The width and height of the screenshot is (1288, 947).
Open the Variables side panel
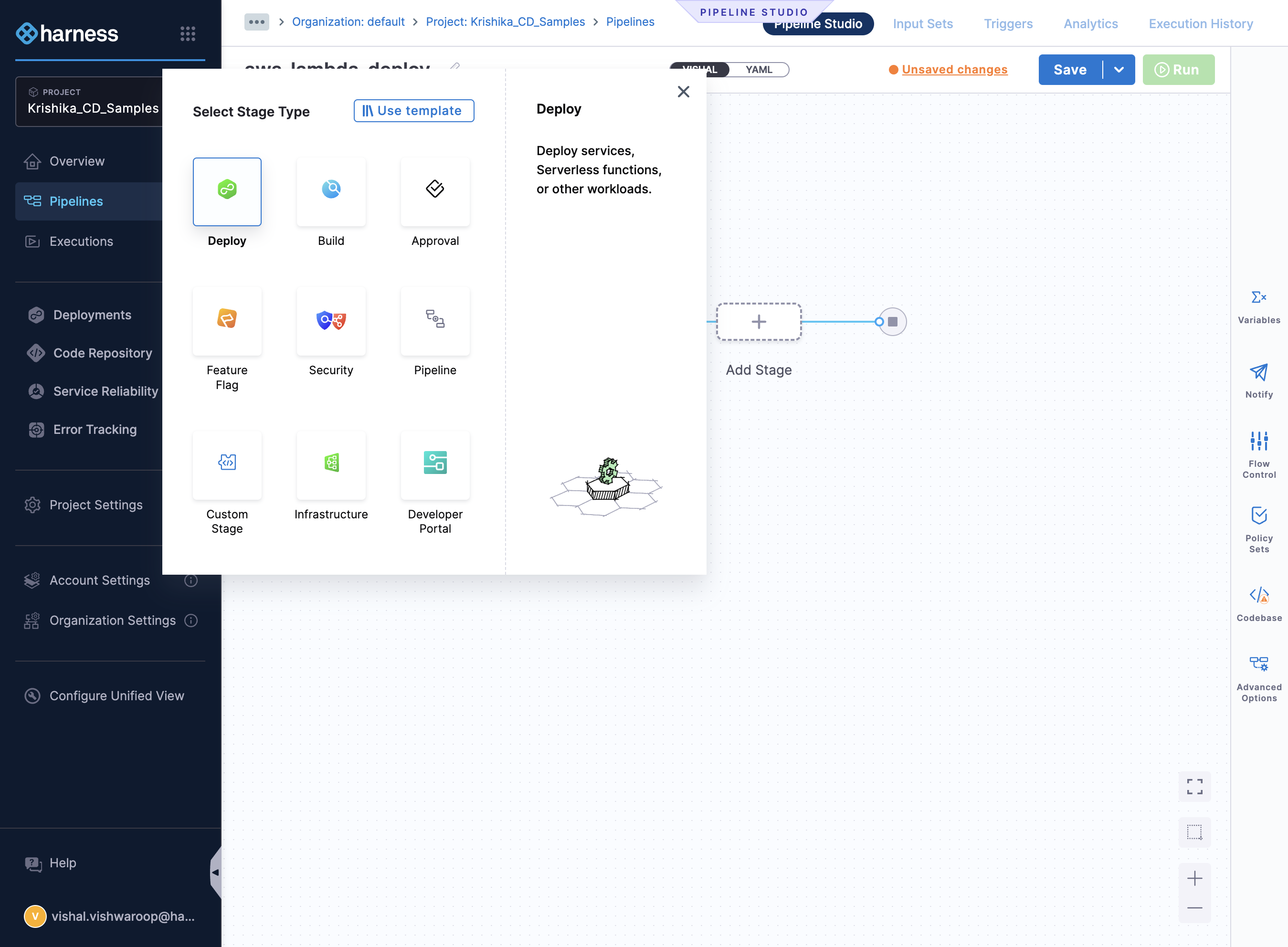coord(1259,307)
